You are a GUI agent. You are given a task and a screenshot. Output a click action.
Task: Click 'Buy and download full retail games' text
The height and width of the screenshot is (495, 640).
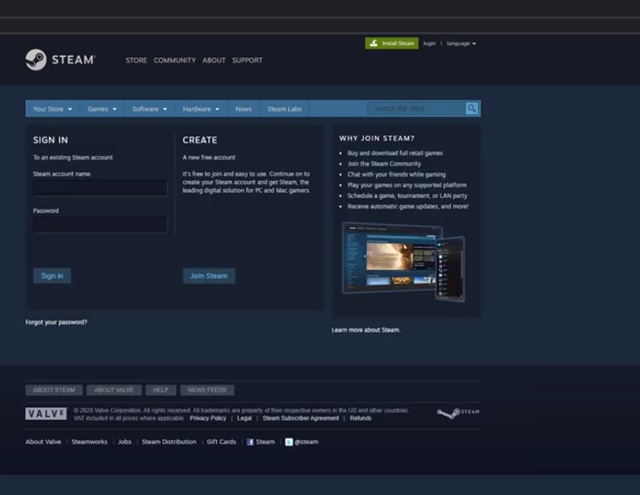click(x=395, y=153)
